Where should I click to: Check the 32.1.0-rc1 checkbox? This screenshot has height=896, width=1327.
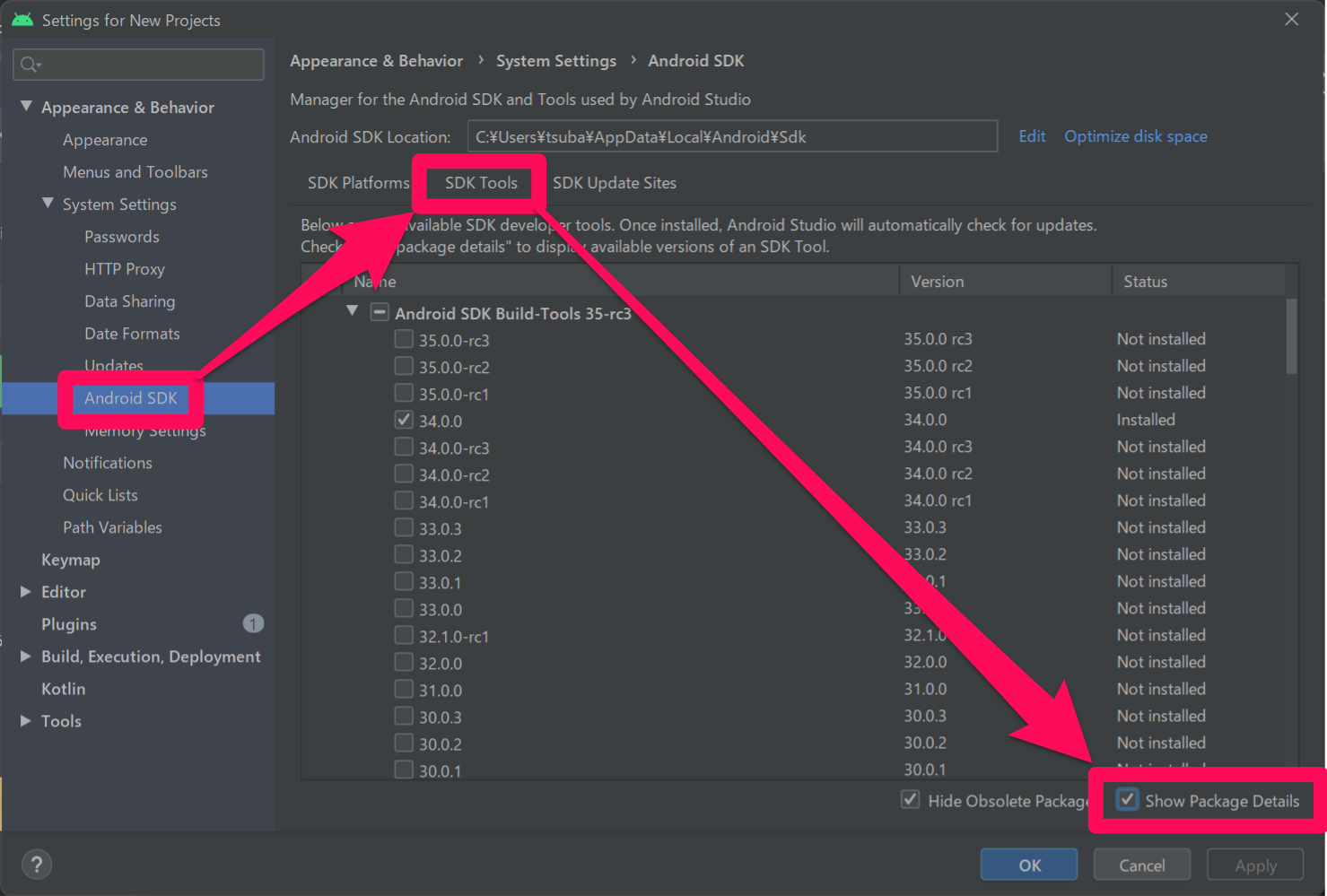[404, 635]
